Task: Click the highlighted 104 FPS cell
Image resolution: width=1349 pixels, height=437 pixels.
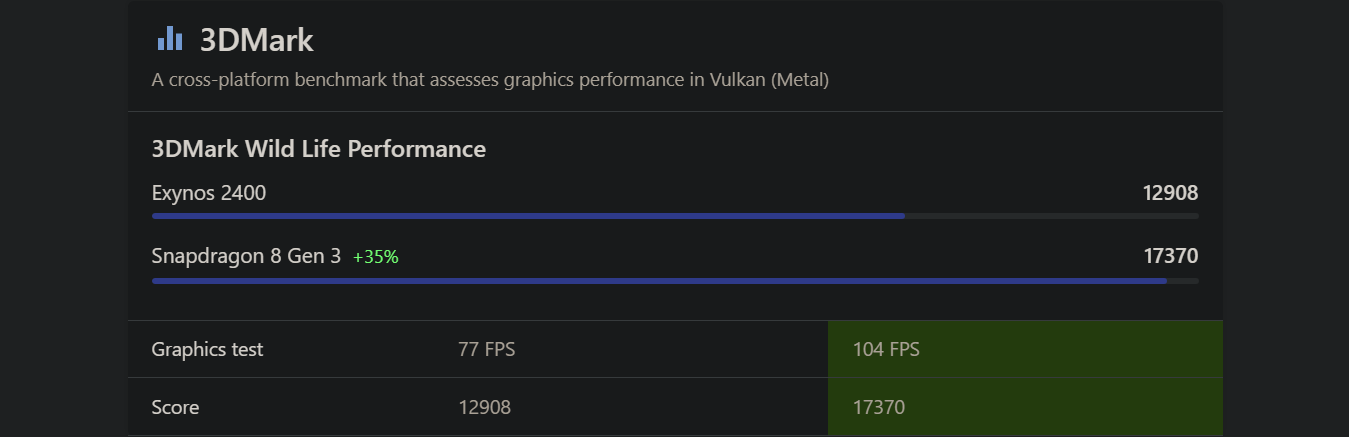Action: pos(1025,349)
